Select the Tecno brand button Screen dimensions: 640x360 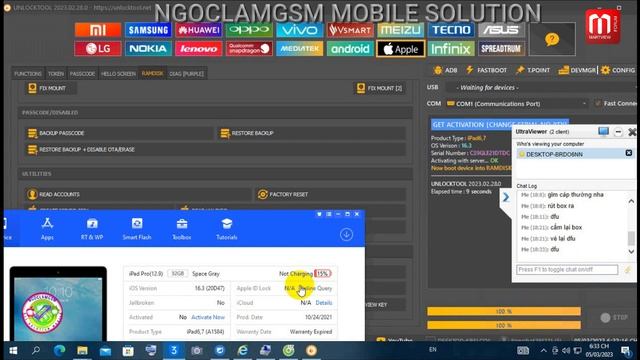[x=451, y=30]
